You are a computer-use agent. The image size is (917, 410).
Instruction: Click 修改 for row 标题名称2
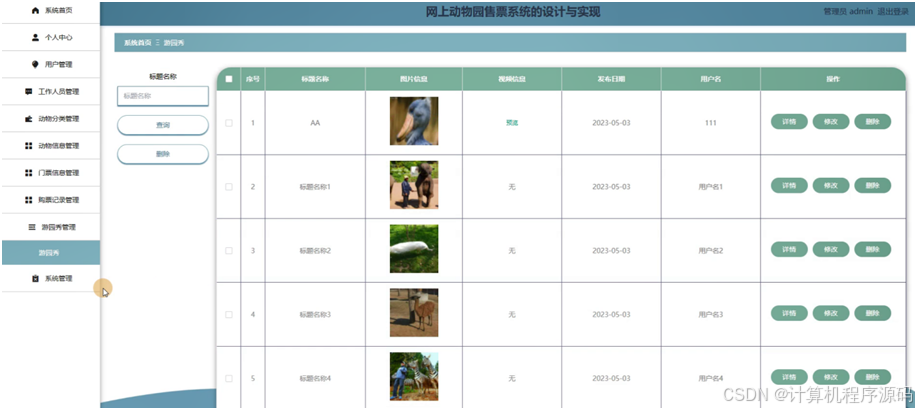pyautogui.click(x=831, y=249)
